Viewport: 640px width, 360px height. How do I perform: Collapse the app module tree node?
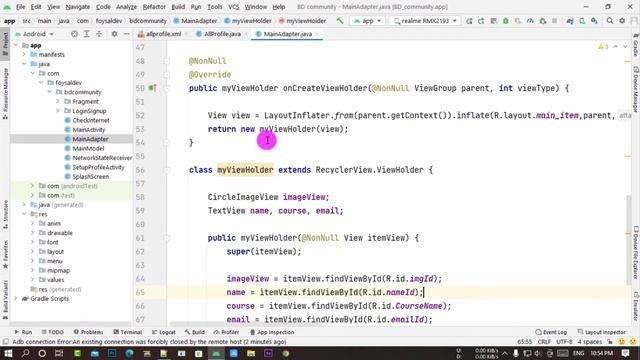pos(16,45)
